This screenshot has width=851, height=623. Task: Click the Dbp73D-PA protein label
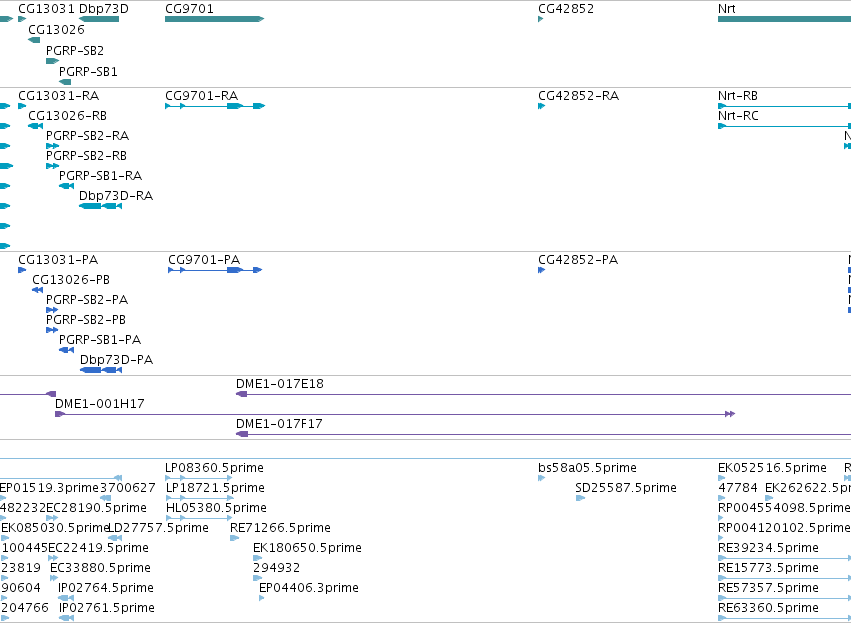[116, 360]
